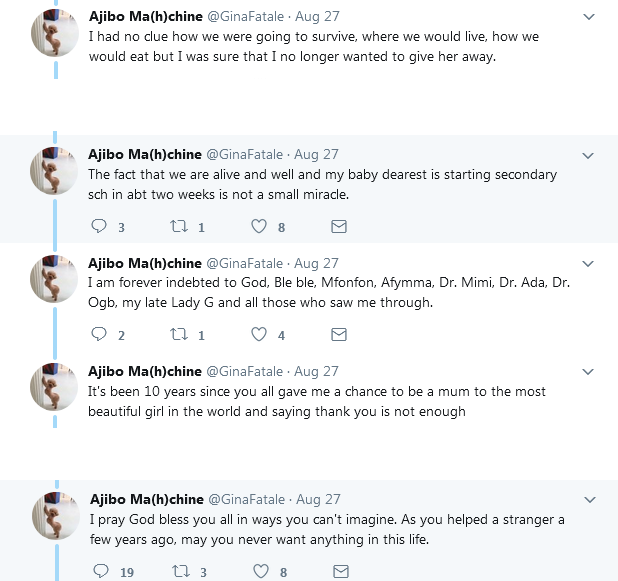Image resolution: width=618 pixels, height=581 pixels.
Task: Open Aug 27 timestamp on 'forever indebted' tweet
Action: (x=316, y=263)
